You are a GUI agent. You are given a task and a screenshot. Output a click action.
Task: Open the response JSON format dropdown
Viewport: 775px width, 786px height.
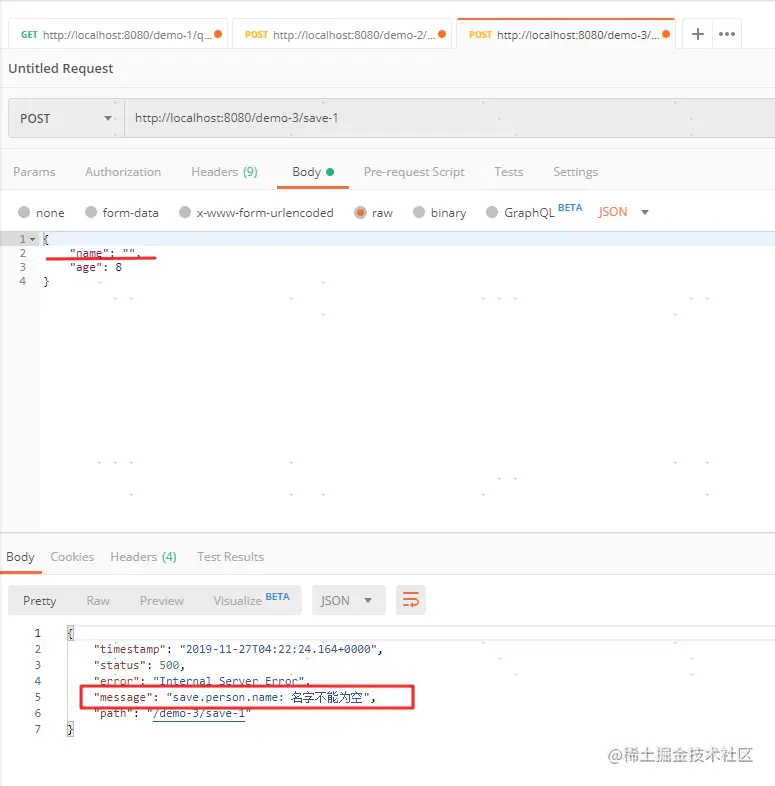coord(348,600)
